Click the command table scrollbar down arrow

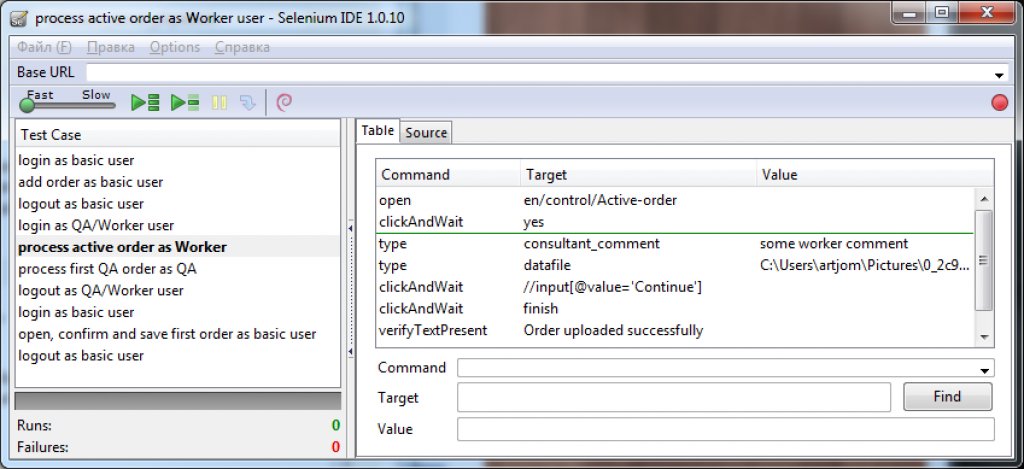tap(984, 338)
